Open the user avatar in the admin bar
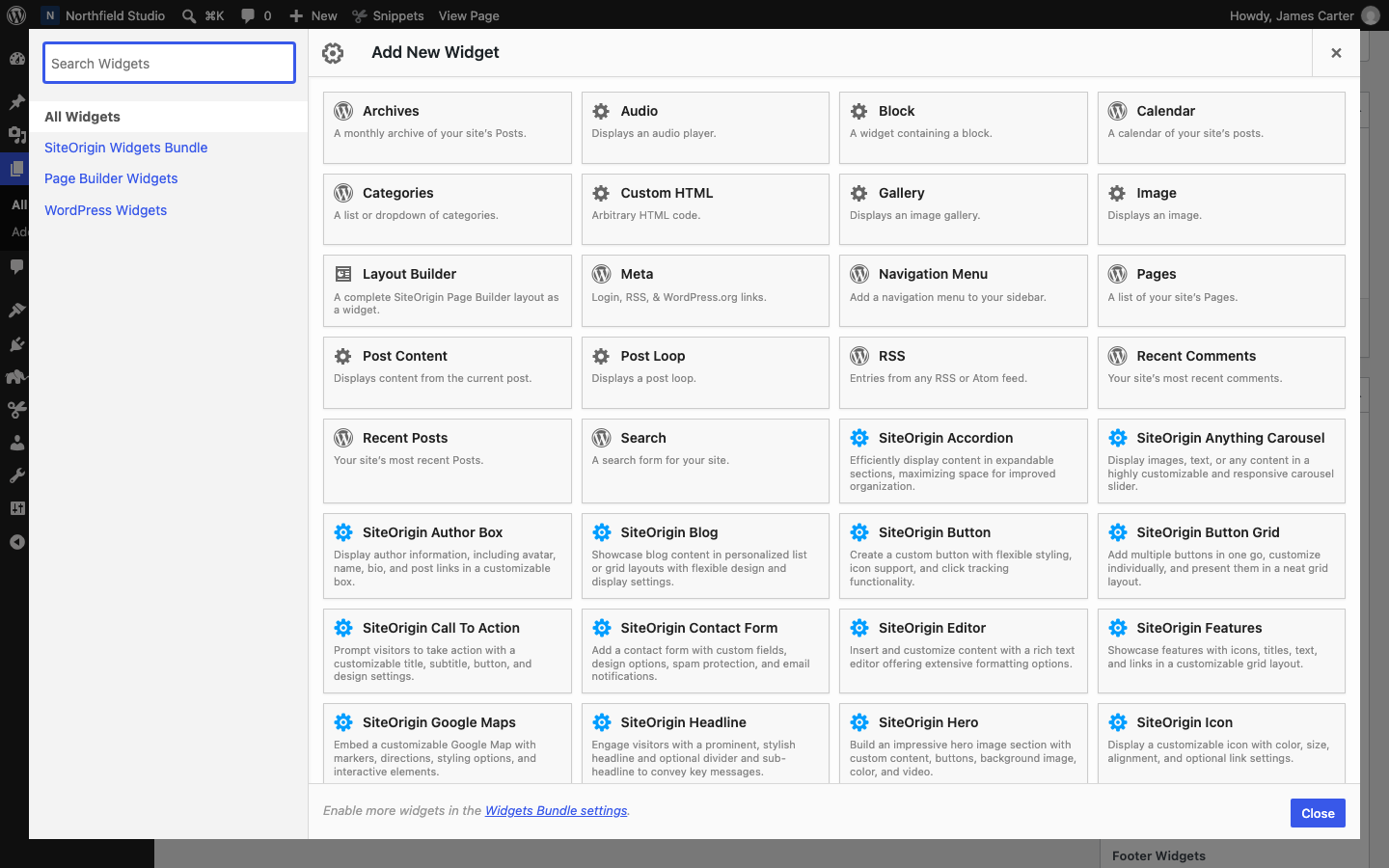This screenshot has width=1389, height=868. pyautogui.click(x=1371, y=15)
